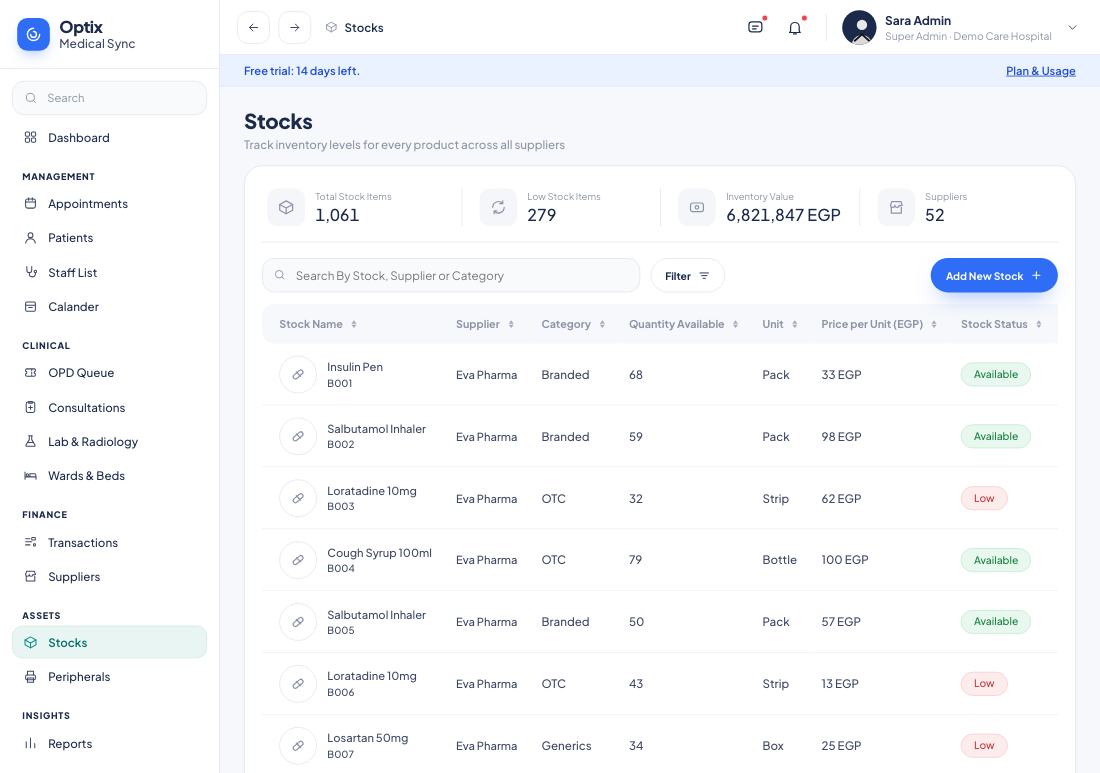The height and width of the screenshot is (773, 1100).
Task: Open the notifications bell
Action: coord(795,28)
